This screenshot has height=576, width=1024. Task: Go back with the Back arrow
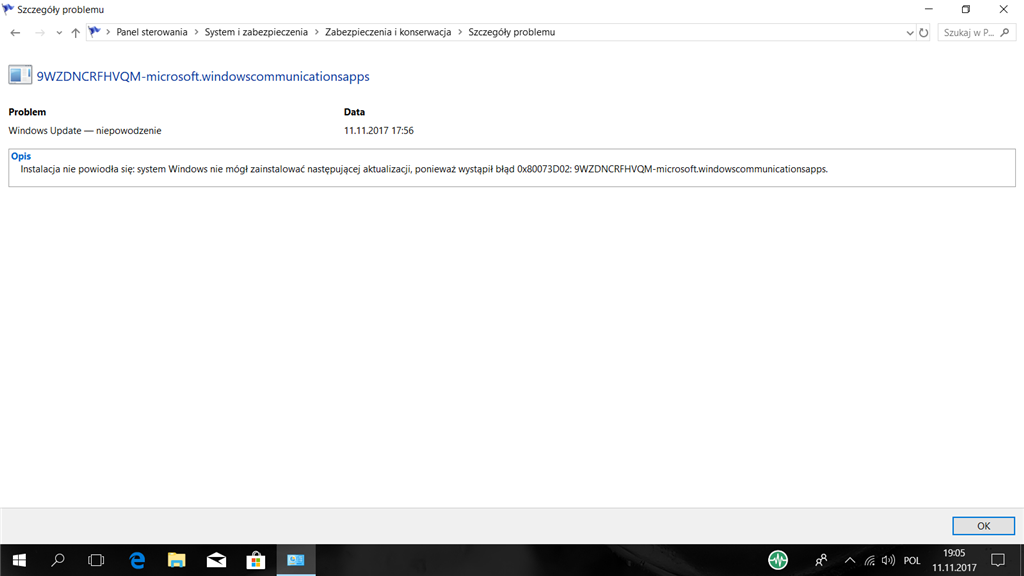tap(15, 33)
